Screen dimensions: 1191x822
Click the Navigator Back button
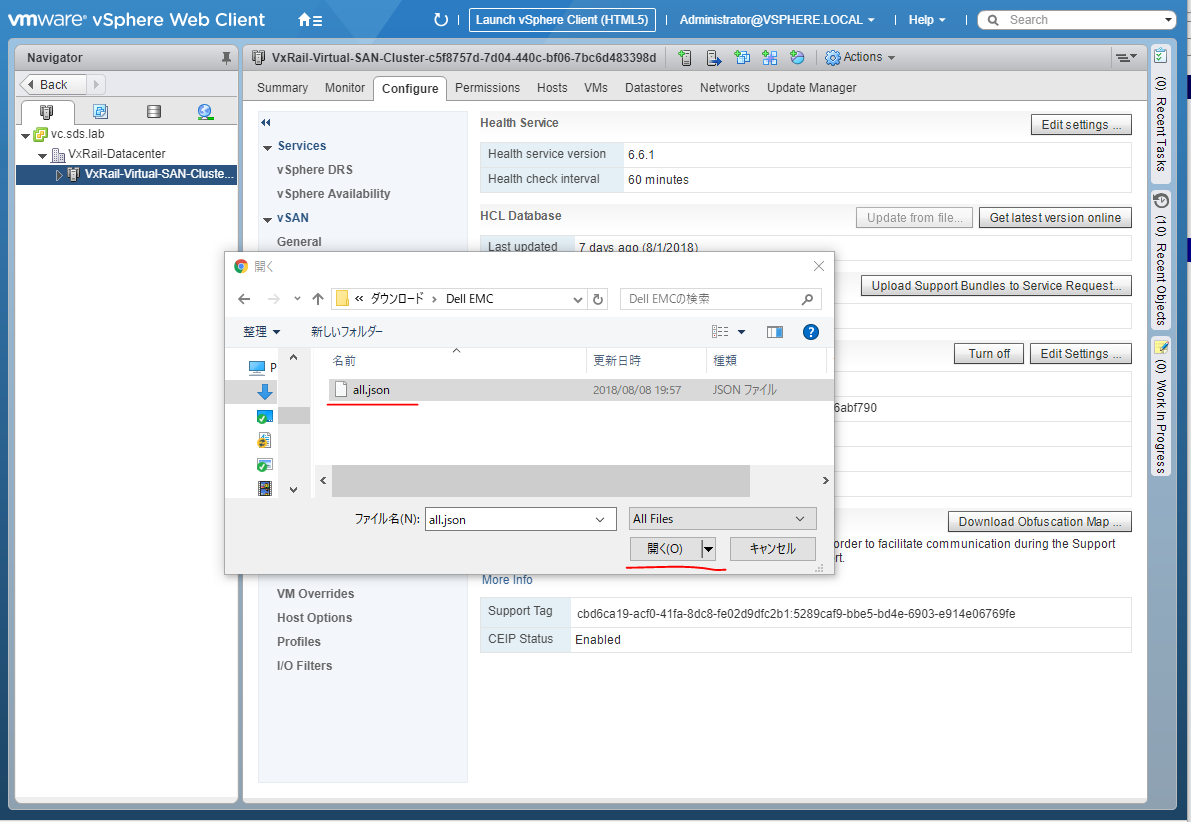click(x=52, y=84)
